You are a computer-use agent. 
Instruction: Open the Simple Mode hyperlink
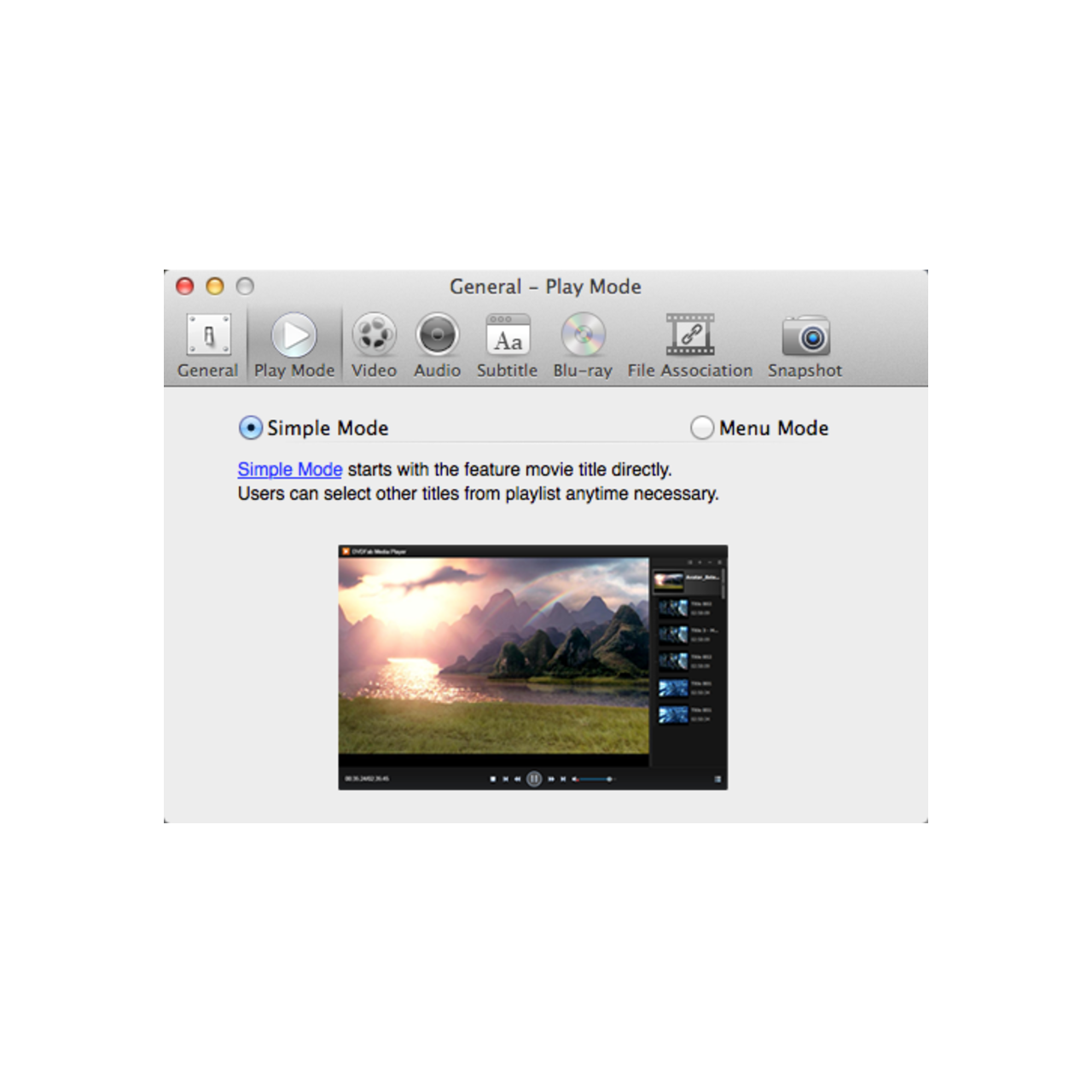pyautogui.click(x=288, y=470)
